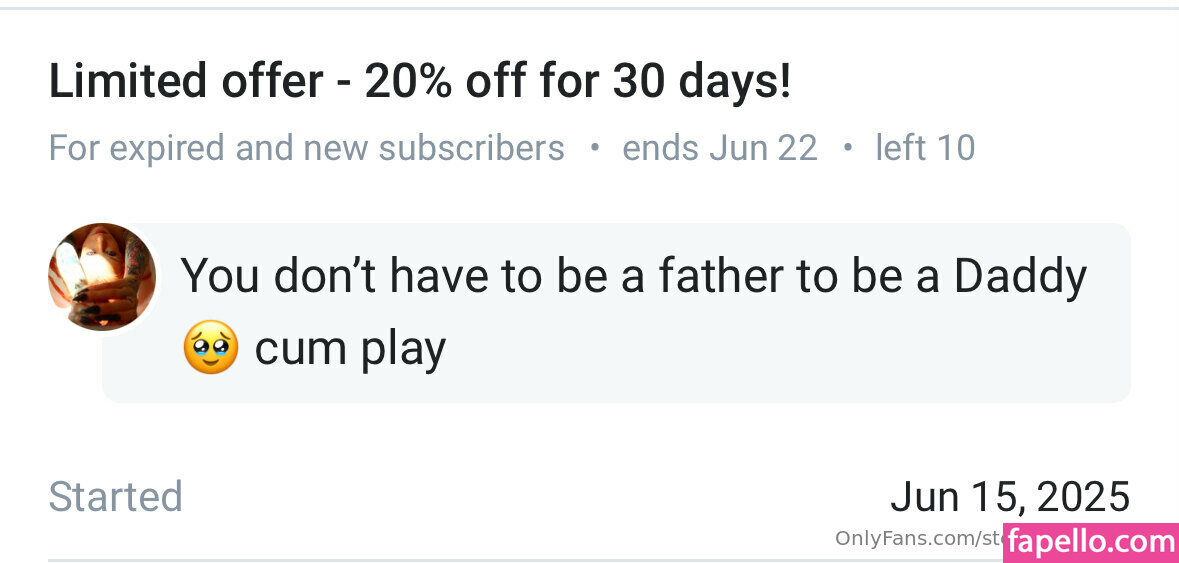The width and height of the screenshot is (1179, 563).
Task: Open the pink fapello.com badge
Action: pos(1090,542)
